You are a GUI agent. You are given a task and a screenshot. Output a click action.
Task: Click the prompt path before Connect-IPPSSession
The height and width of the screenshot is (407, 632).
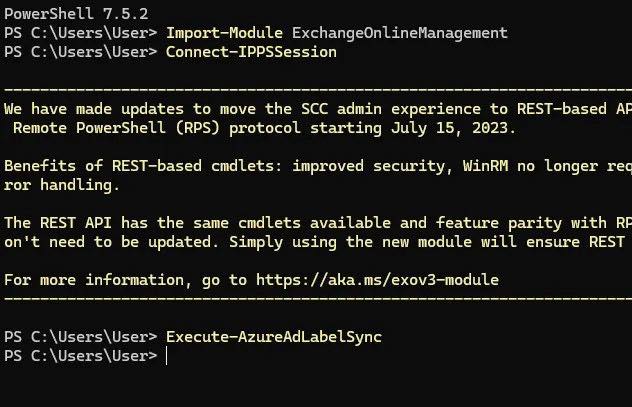[x=81, y=52]
